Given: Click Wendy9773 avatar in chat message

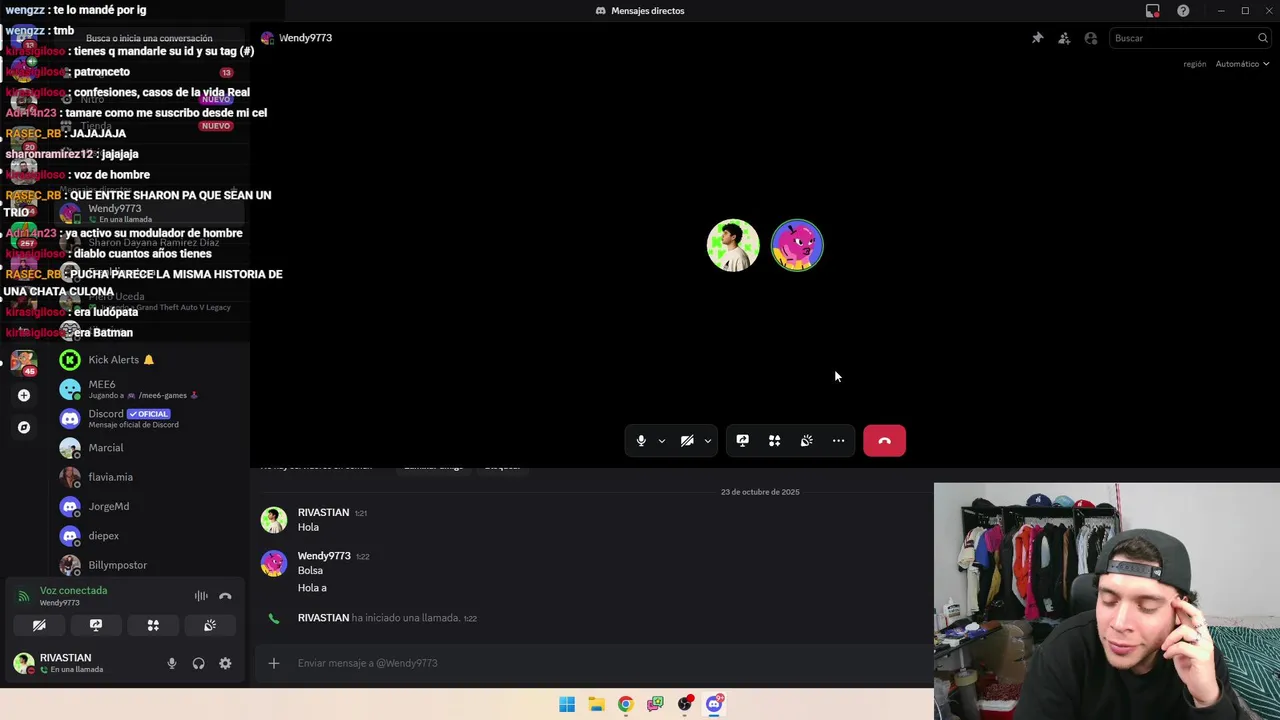Looking at the screenshot, I should coord(274,563).
